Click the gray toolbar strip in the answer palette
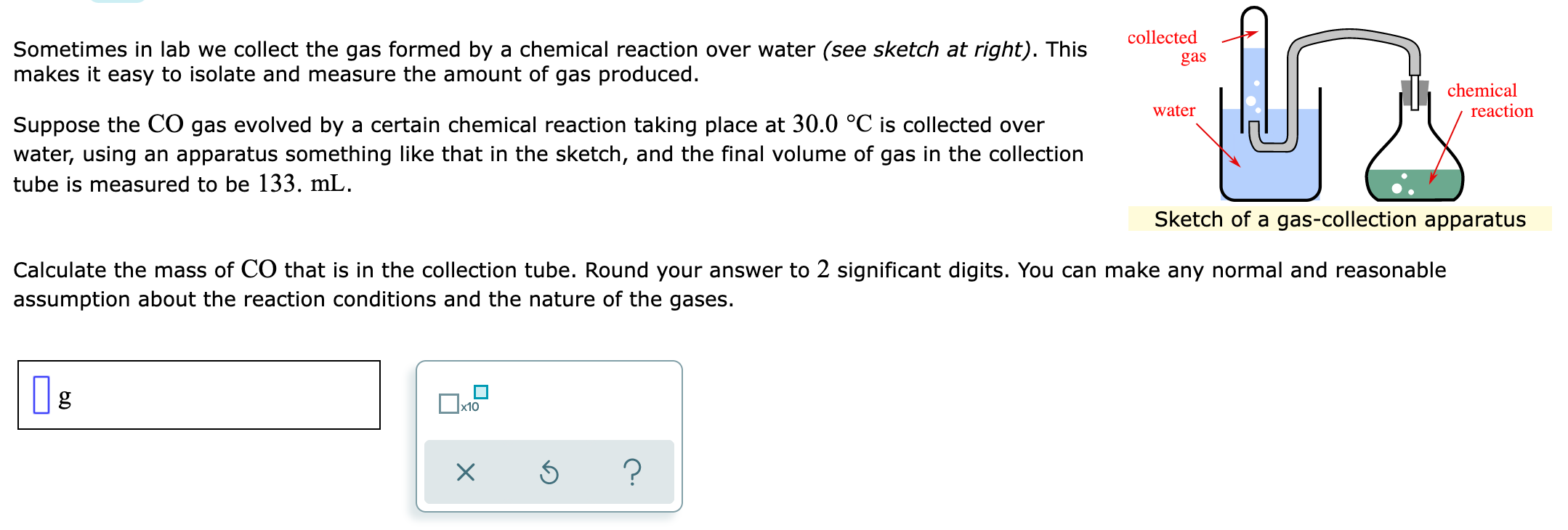The height and width of the screenshot is (530, 1568). click(548, 473)
